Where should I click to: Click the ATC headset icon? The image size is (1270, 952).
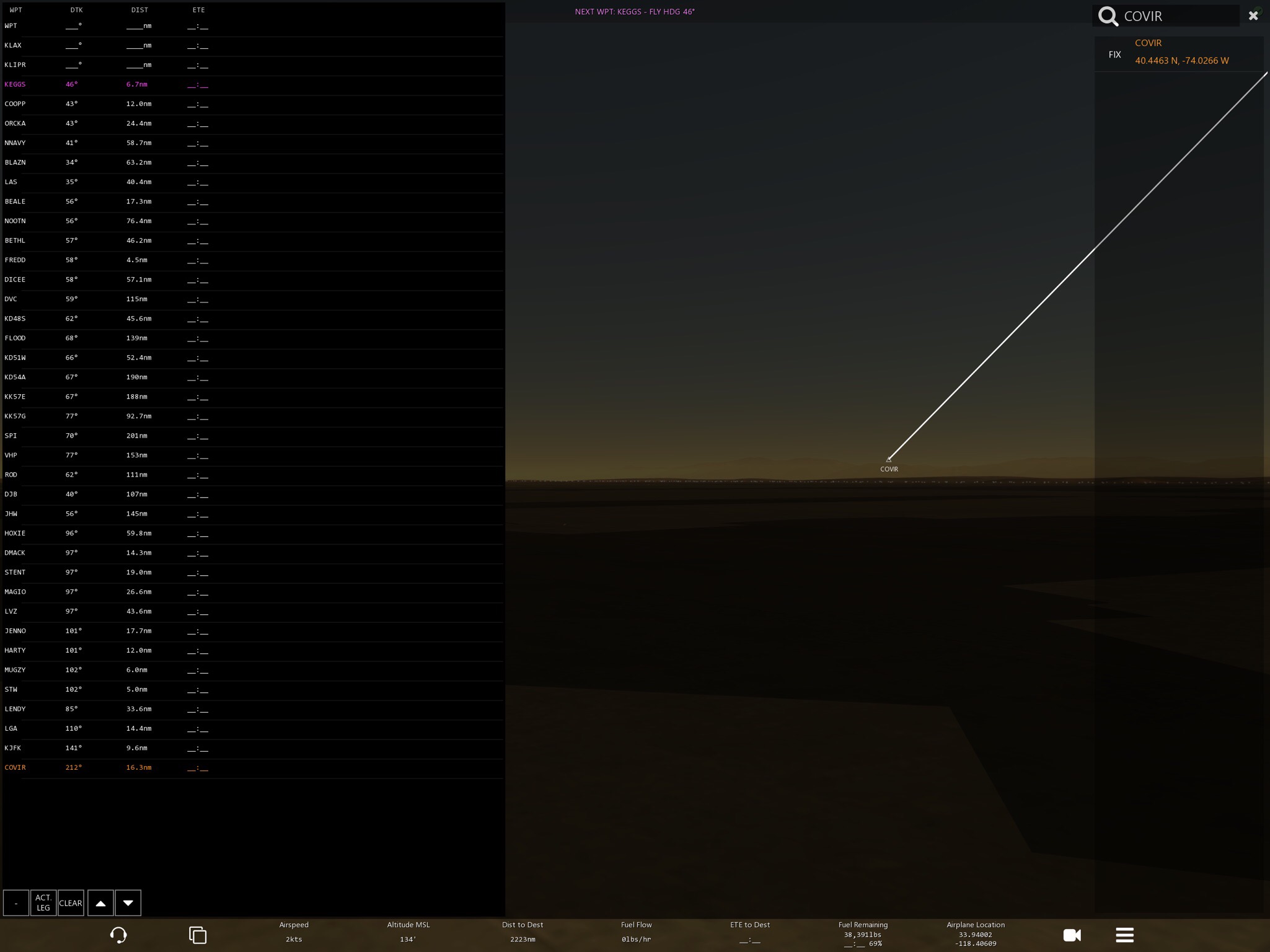pyautogui.click(x=118, y=935)
